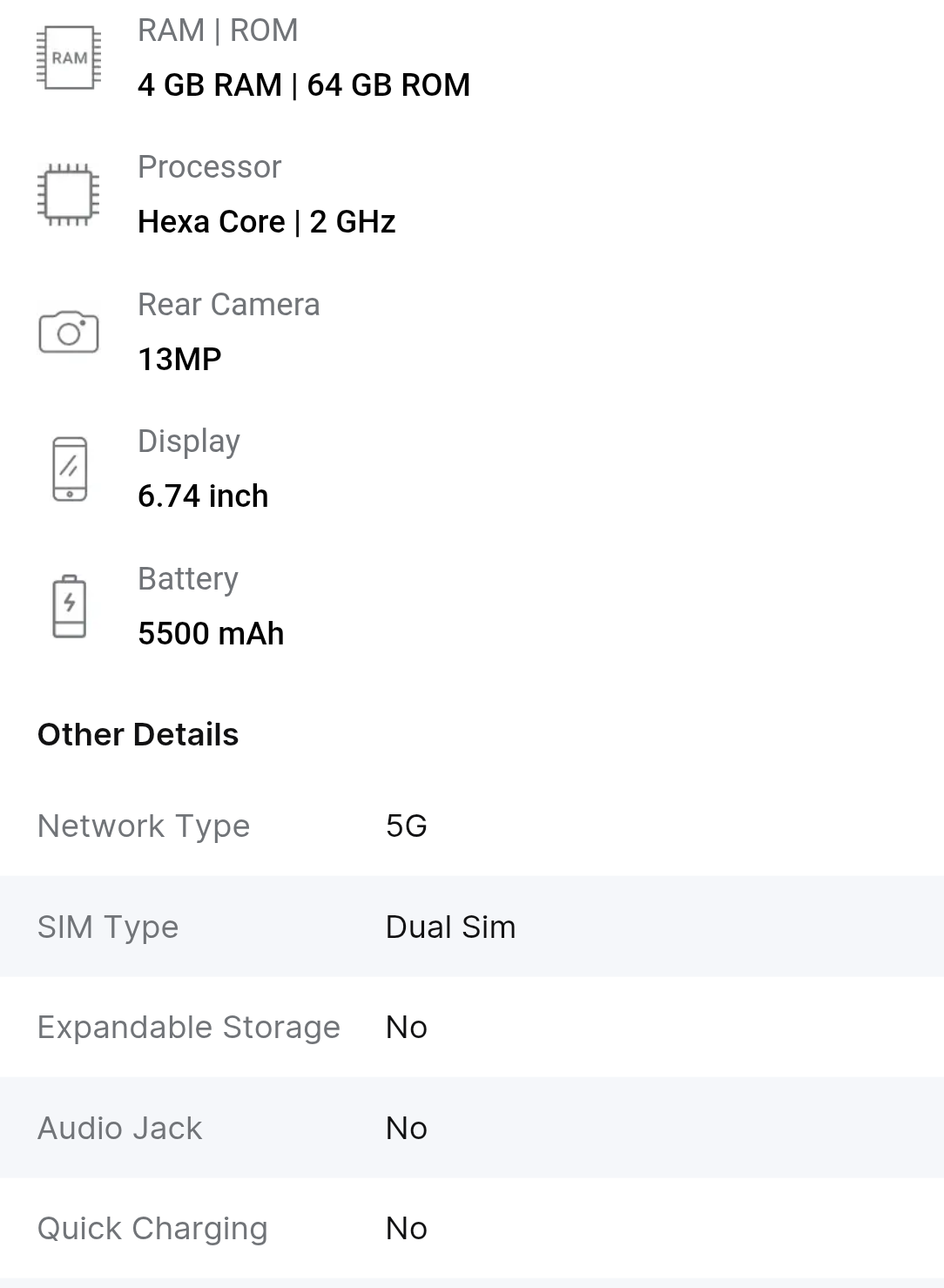Click the Display phone icon
The height and width of the screenshot is (1288, 944).
tap(70, 469)
